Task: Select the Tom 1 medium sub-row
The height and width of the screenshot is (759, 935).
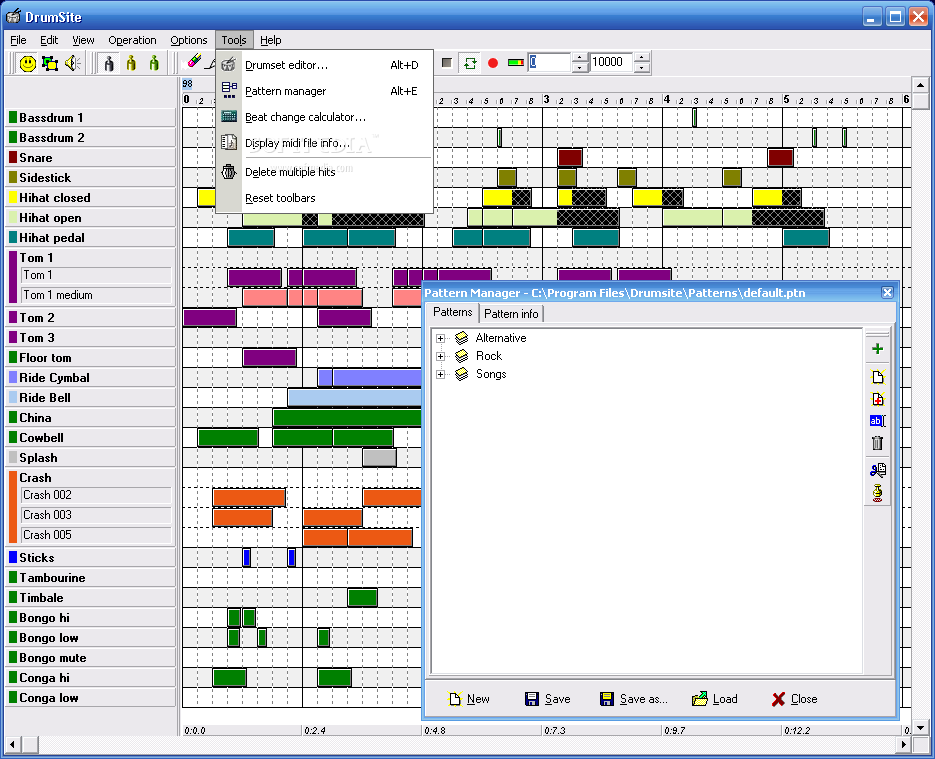Action: point(96,295)
